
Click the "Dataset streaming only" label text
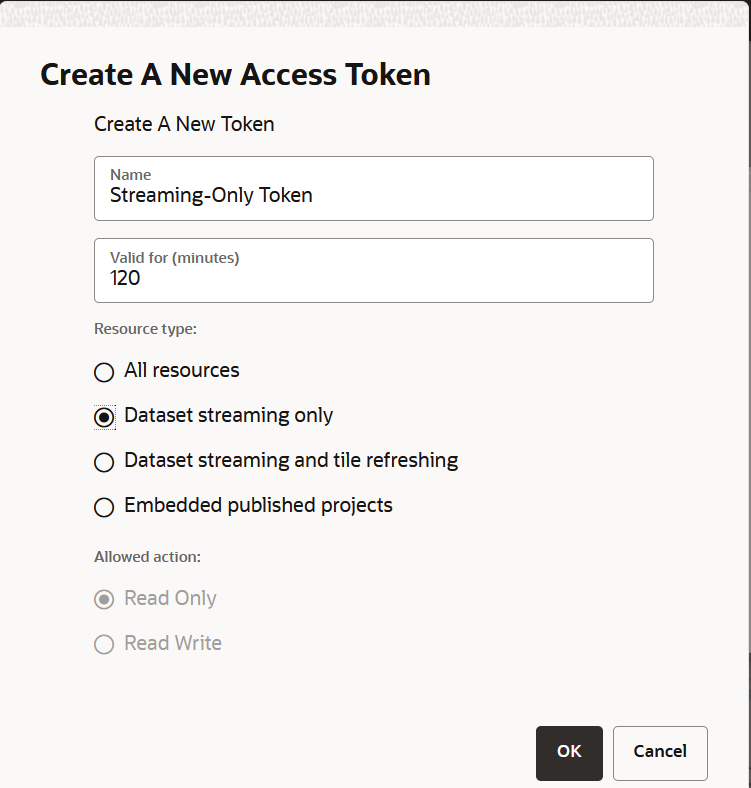pos(229,416)
